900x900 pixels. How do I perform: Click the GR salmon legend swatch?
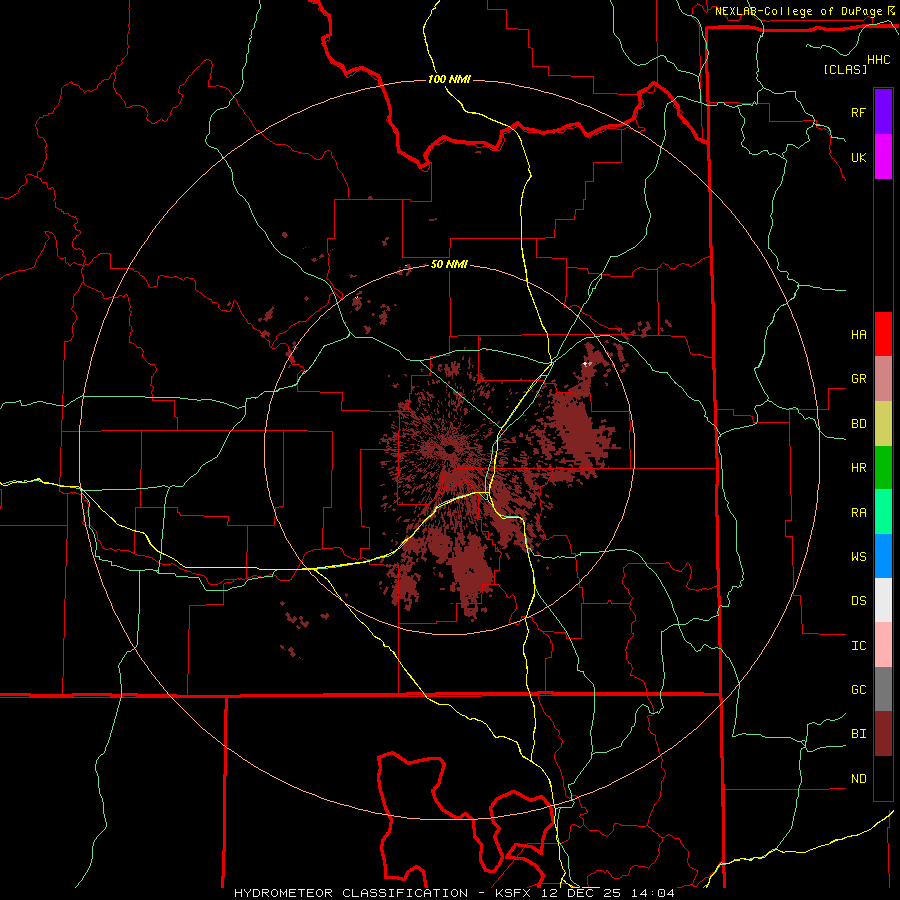tap(883, 379)
